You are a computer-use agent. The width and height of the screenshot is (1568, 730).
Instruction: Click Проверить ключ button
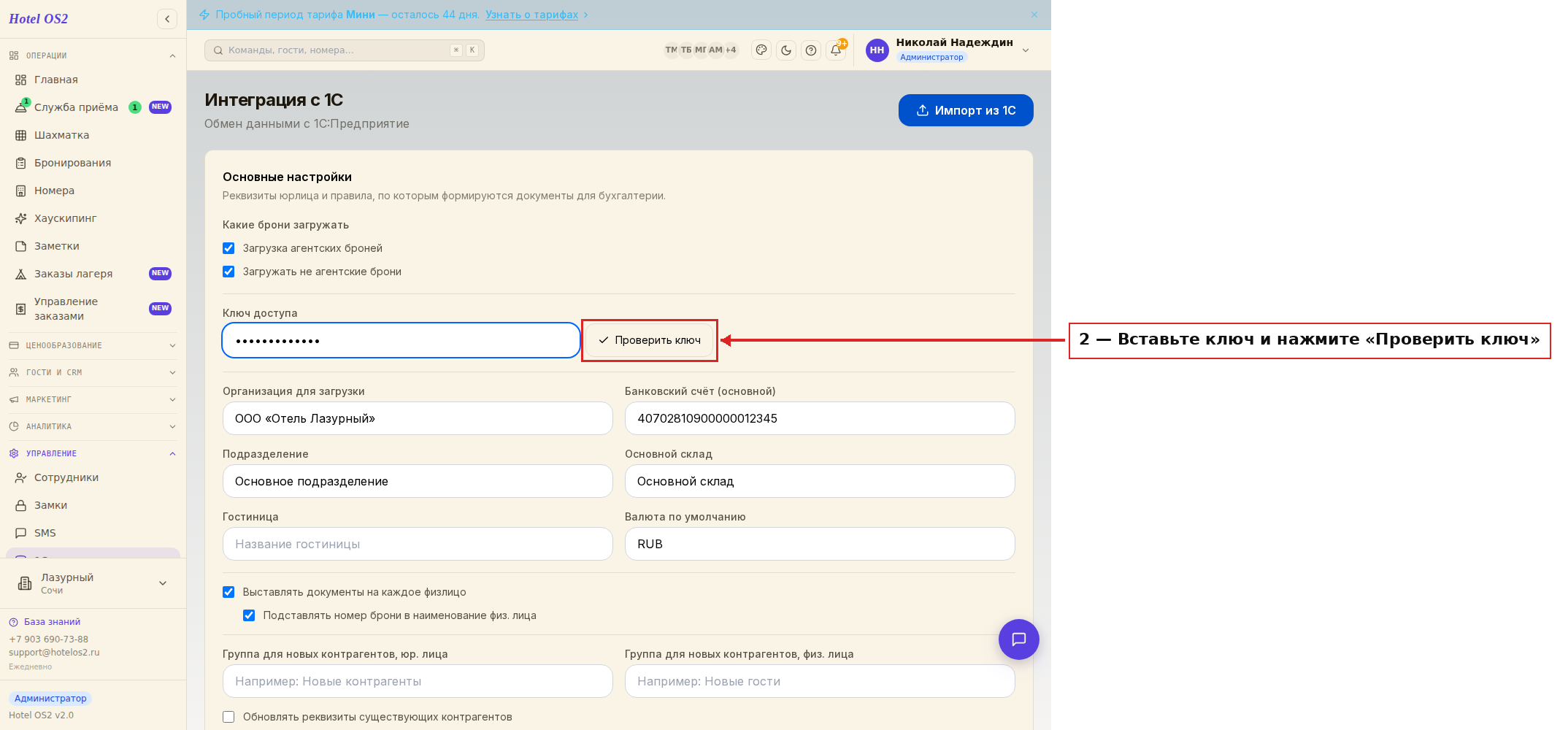tap(650, 340)
